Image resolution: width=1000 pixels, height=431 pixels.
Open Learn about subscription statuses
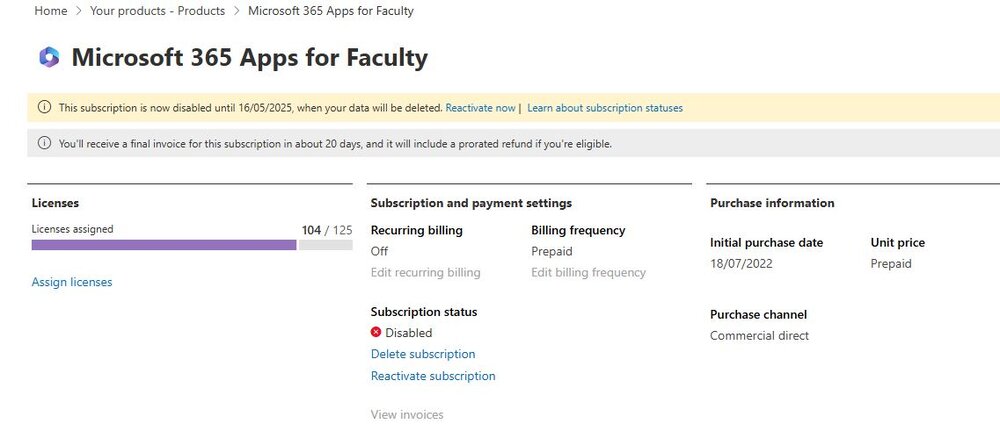click(x=605, y=108)
